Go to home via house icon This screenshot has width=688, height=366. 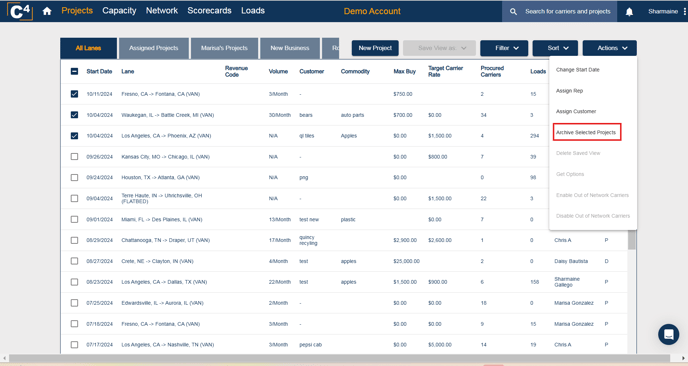(x=47, y=11)
